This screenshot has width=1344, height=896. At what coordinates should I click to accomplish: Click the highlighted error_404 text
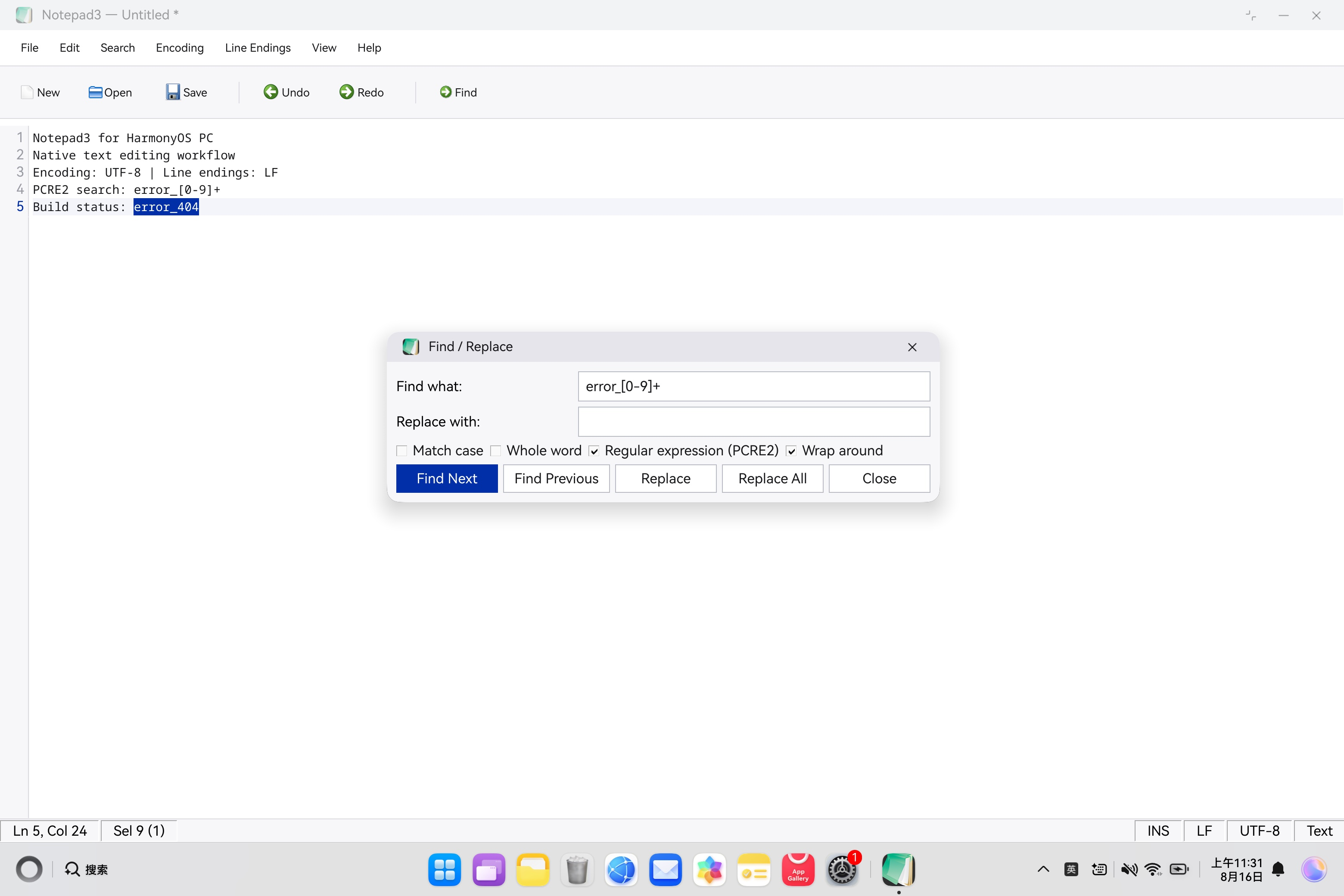(166, 207)
